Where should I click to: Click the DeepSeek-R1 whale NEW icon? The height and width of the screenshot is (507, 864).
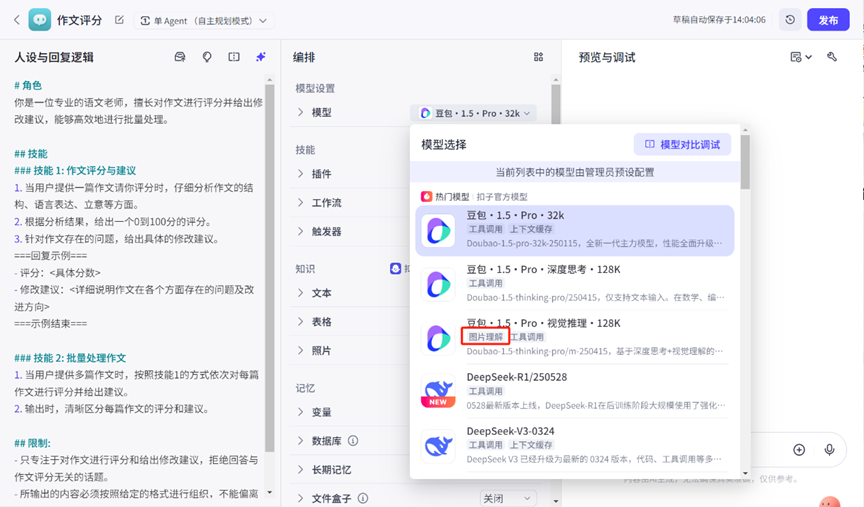438,391
